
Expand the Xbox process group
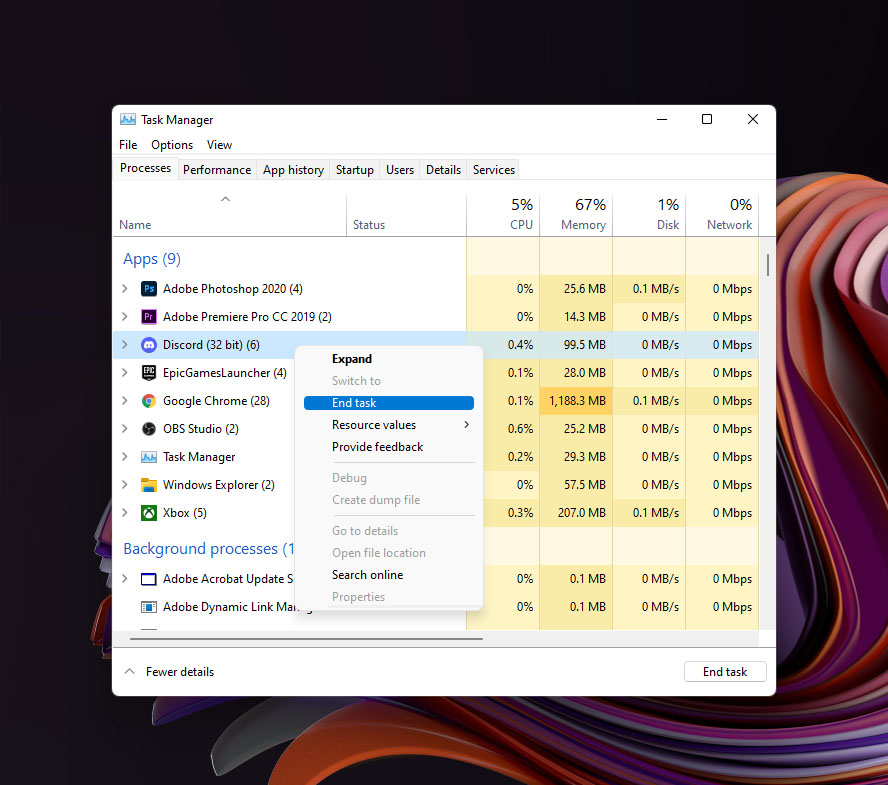(x=125, y=513)
